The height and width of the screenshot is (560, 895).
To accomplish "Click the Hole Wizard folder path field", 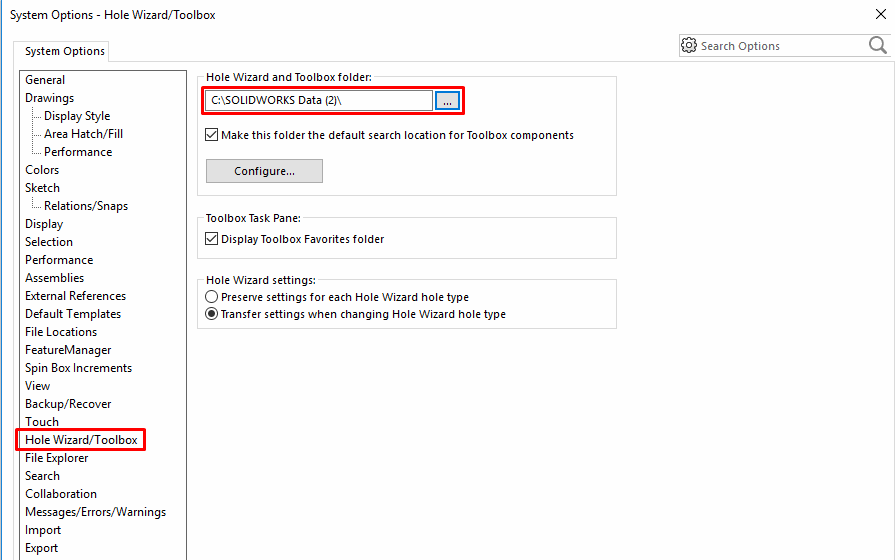I will pyautogui.click(x=319, y=100).
